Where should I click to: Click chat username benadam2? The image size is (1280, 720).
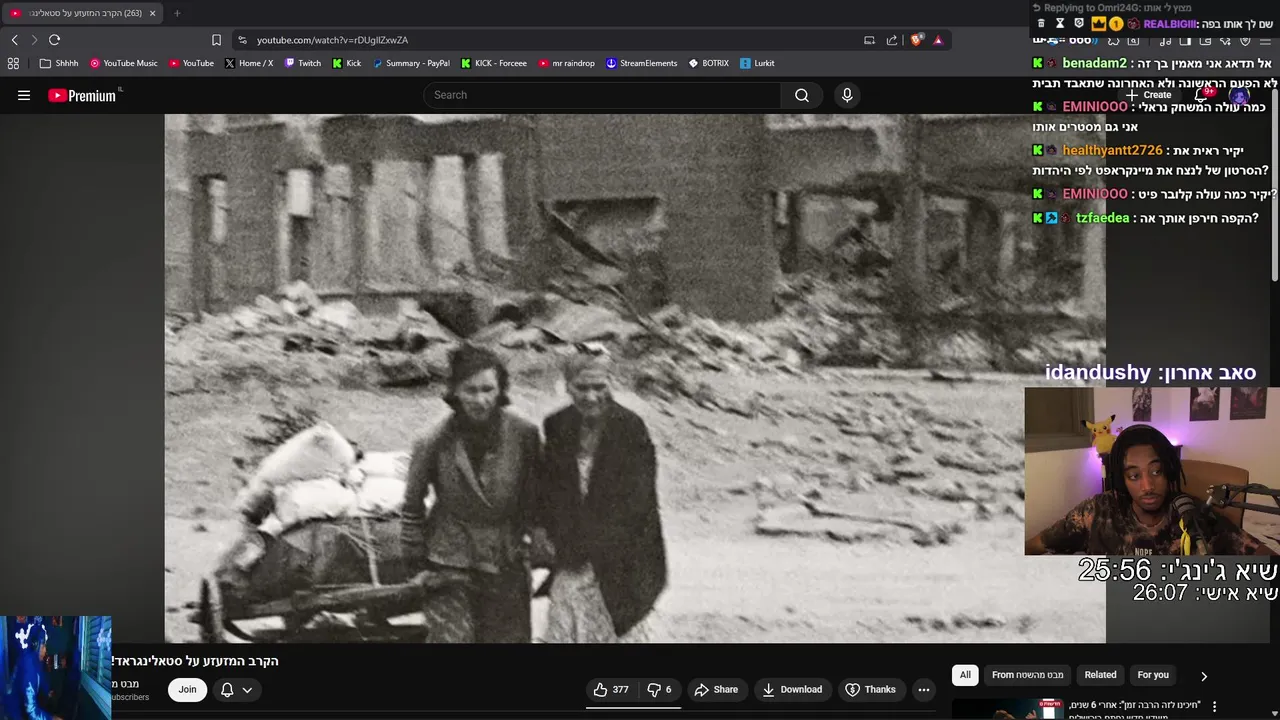[1094, 63]
